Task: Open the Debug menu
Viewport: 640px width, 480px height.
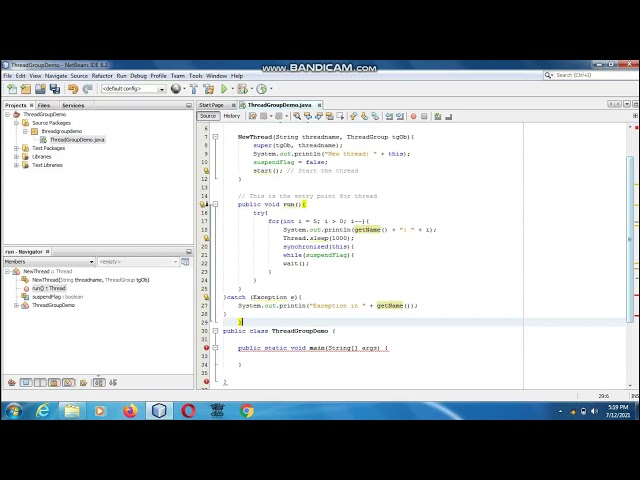Action: point(138,76)
